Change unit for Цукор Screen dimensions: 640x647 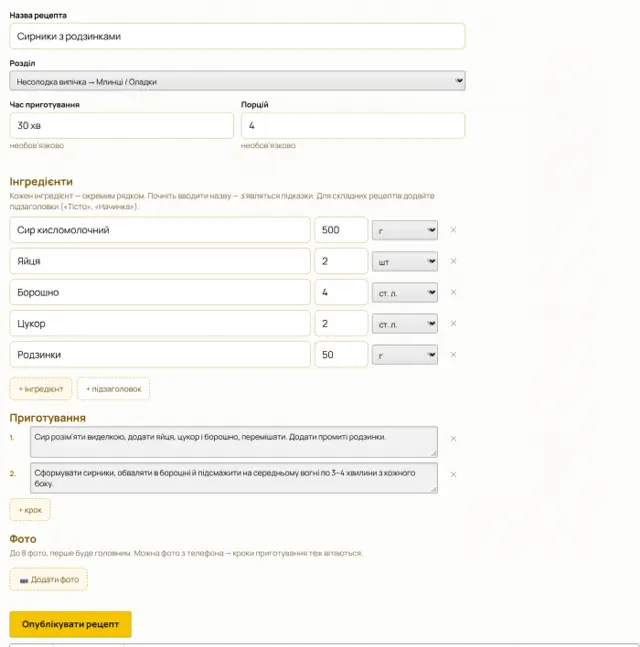tap(405, 324)
